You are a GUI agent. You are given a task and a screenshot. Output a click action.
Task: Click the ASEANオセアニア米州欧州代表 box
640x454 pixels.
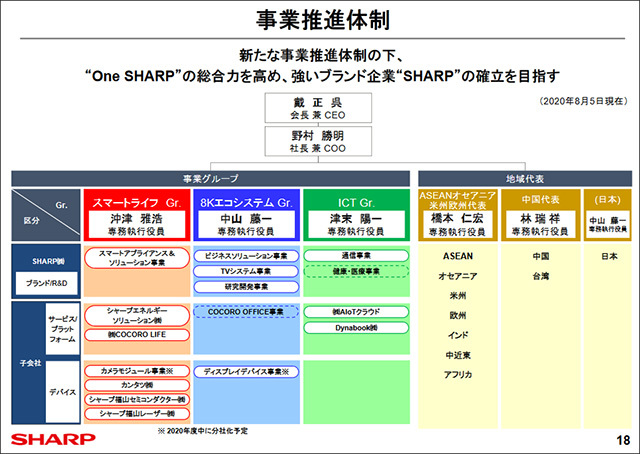click(458, 215)
